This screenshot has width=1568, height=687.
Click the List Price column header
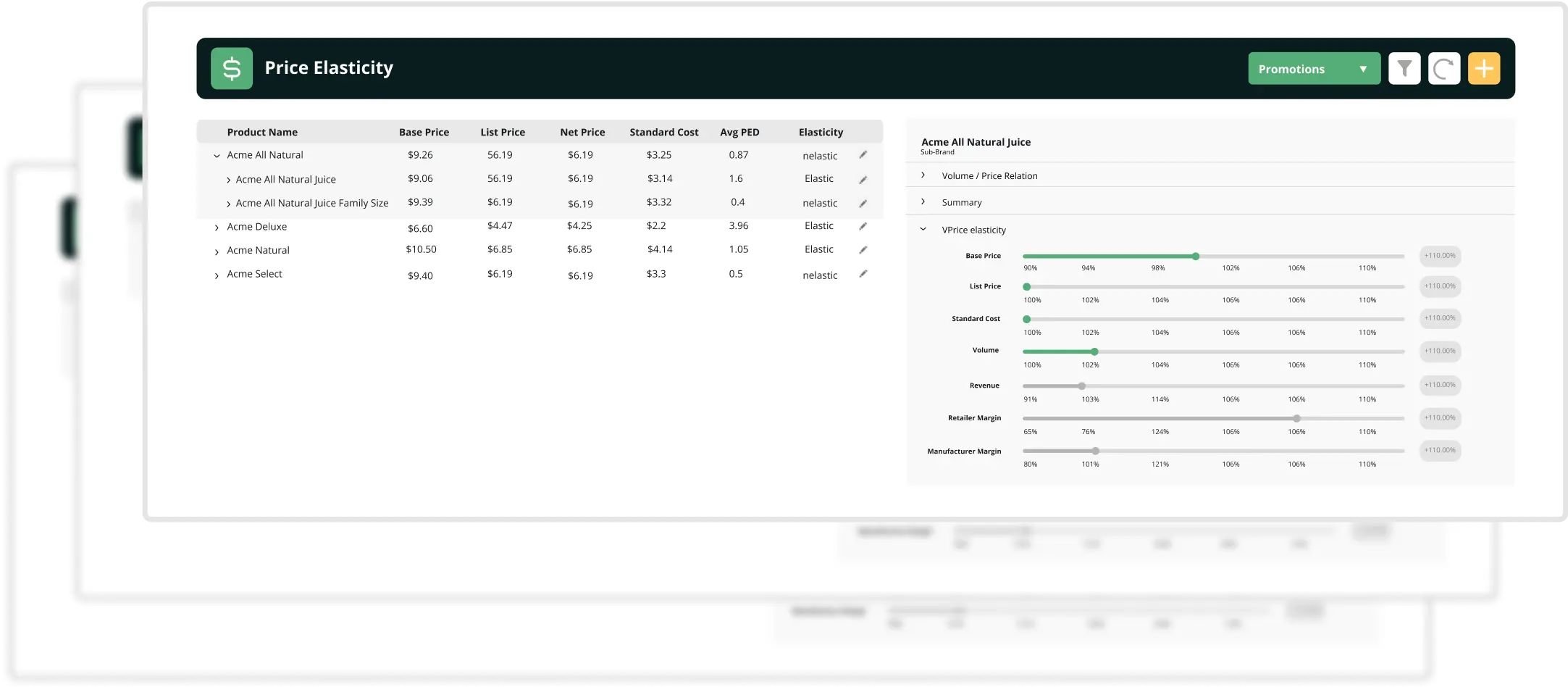[503, 133]
